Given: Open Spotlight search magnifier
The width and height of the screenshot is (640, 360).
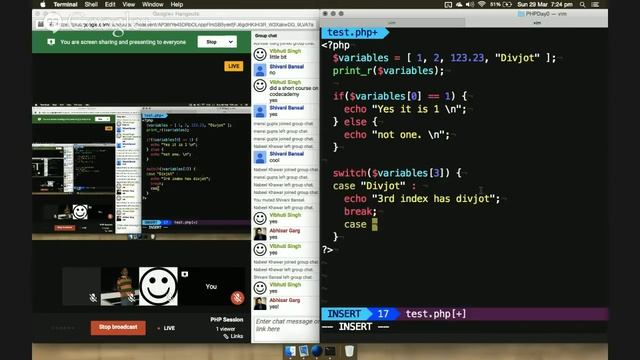Looking at the screenshot, I should 582,4.
